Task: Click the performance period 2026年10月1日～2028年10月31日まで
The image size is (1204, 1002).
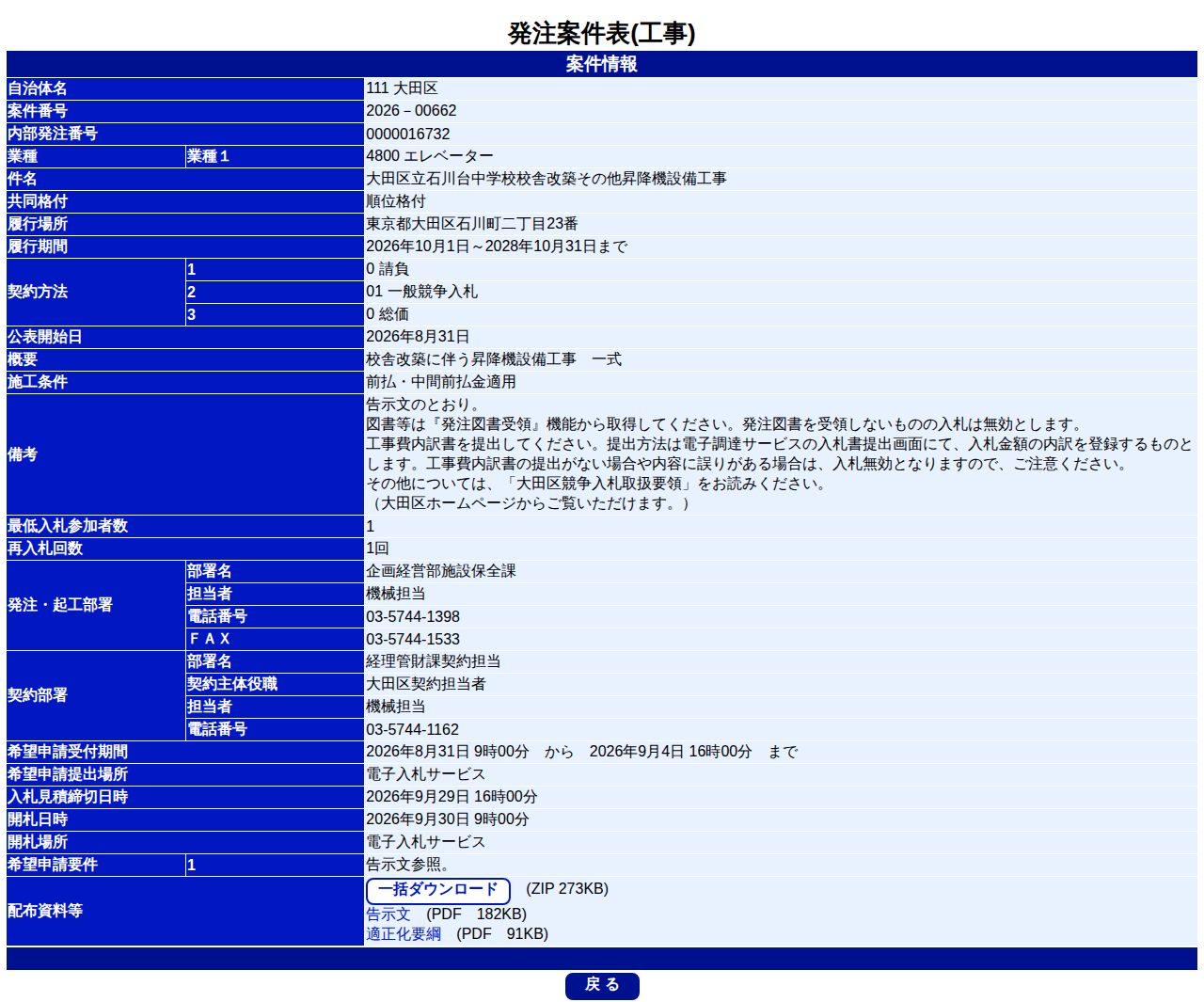Action: pyautogui.click(x=497, y=247)
